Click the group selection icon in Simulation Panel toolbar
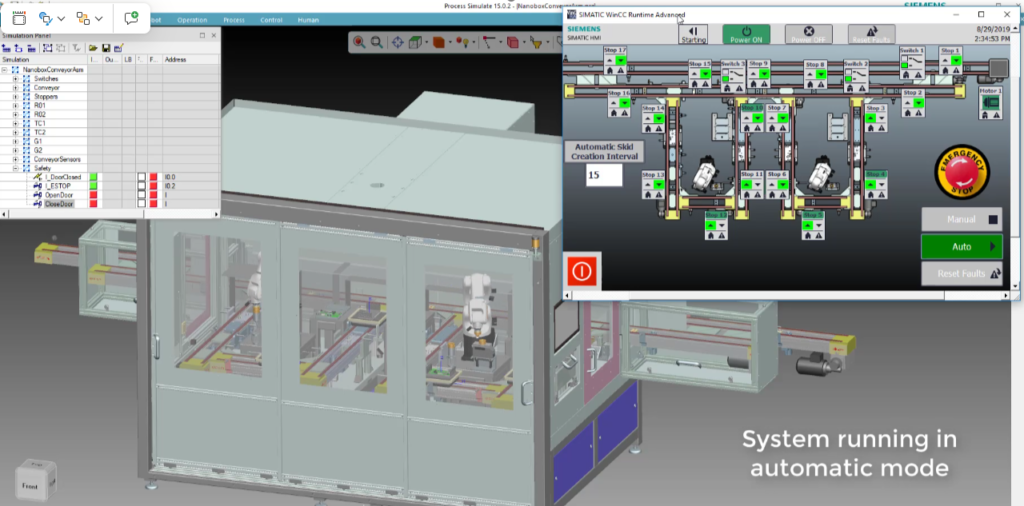The image size is (1024, 506). [x=48, y=48]
